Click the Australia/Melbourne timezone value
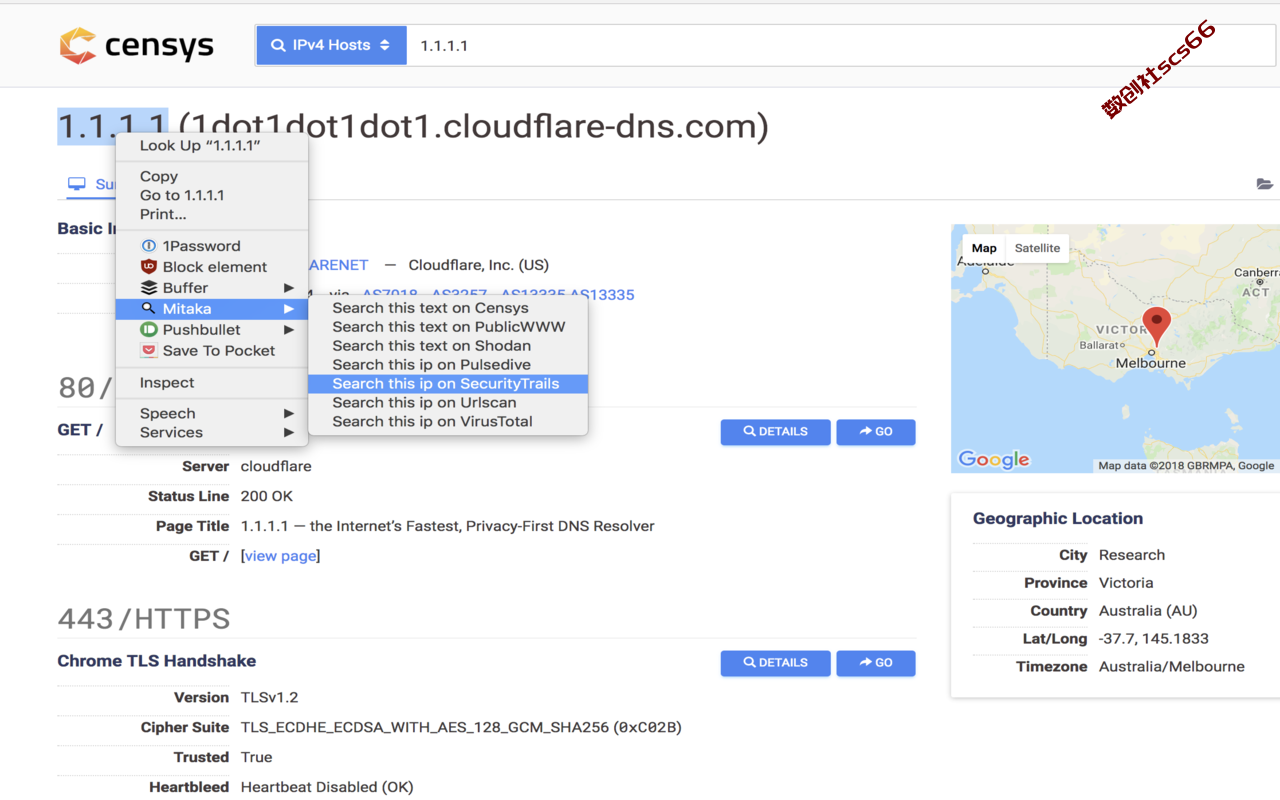Image resolution: width=1280 pixels, height=800 pixels. click(x=1172, y=667)
